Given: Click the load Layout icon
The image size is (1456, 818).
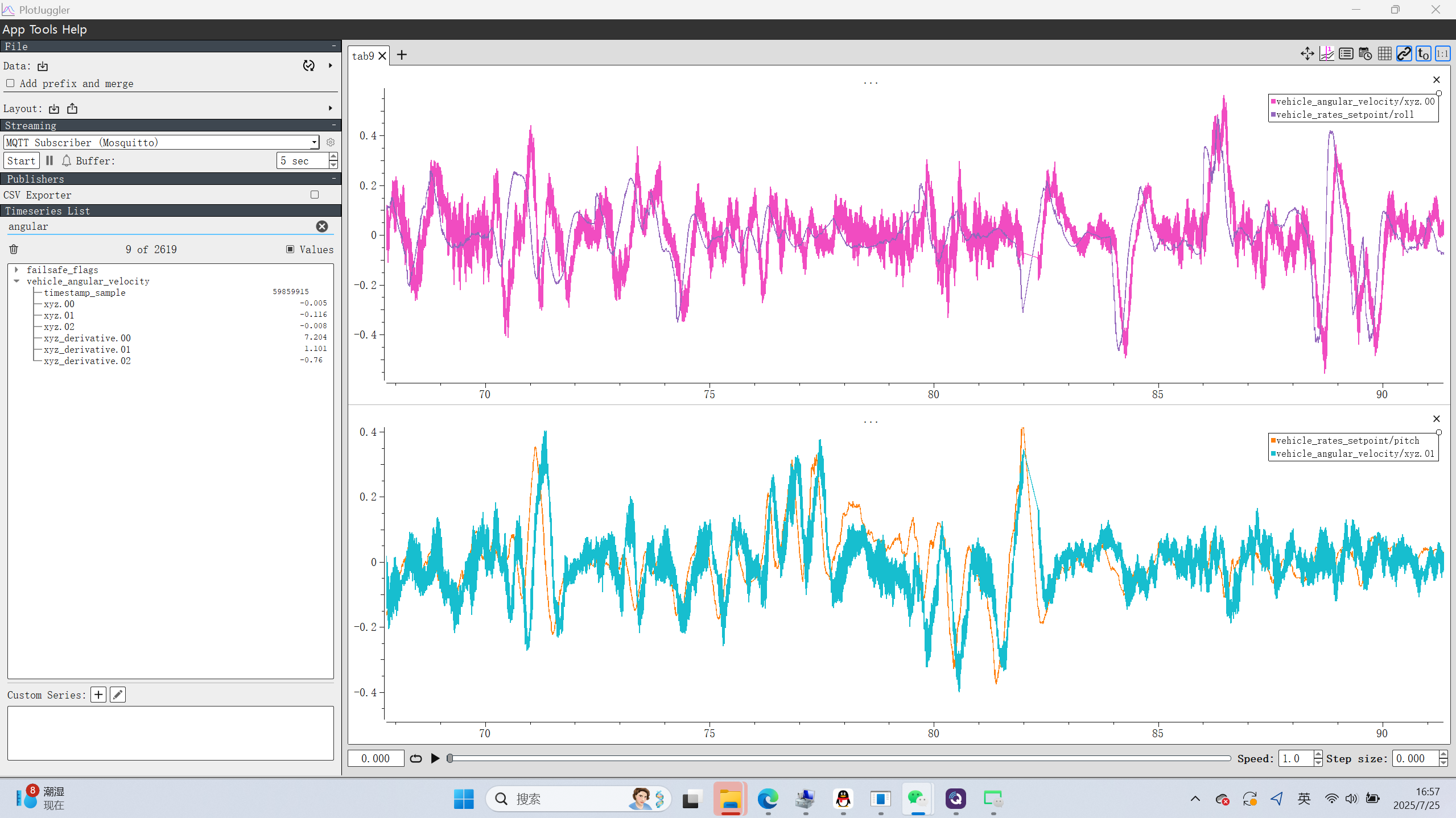Looking at the screenshot, I should coord(54,108).
